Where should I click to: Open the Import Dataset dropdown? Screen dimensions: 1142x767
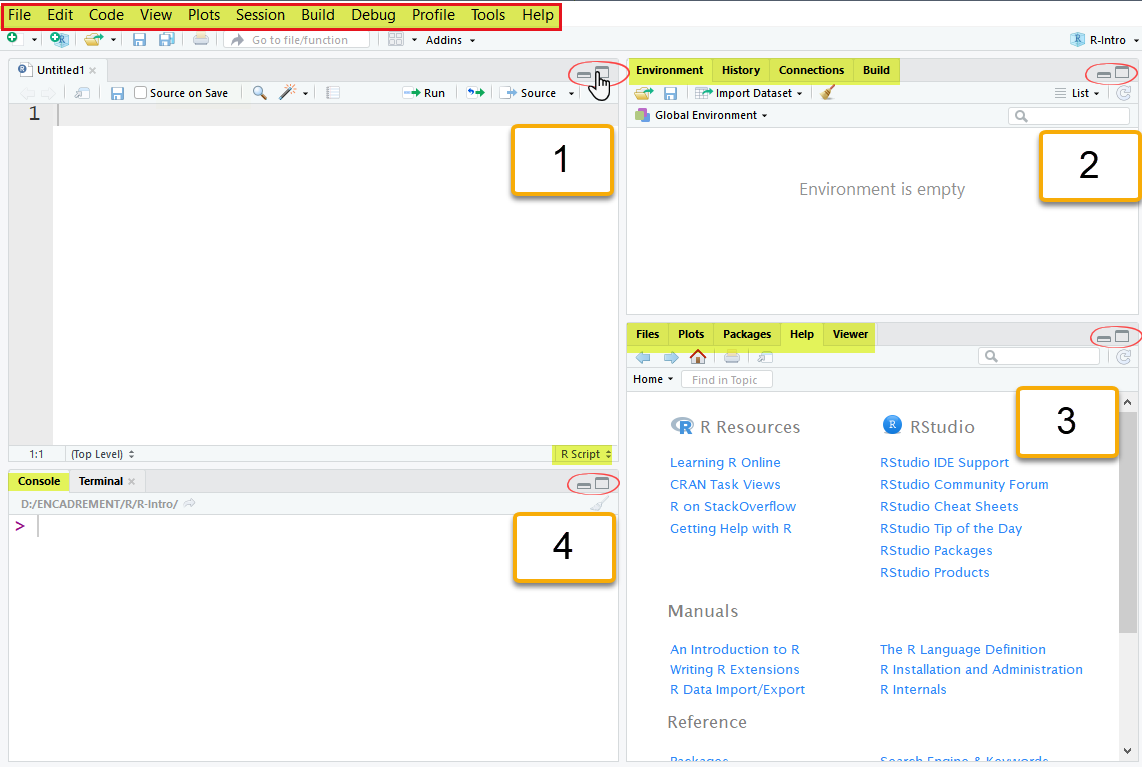(x=750, y=93)
